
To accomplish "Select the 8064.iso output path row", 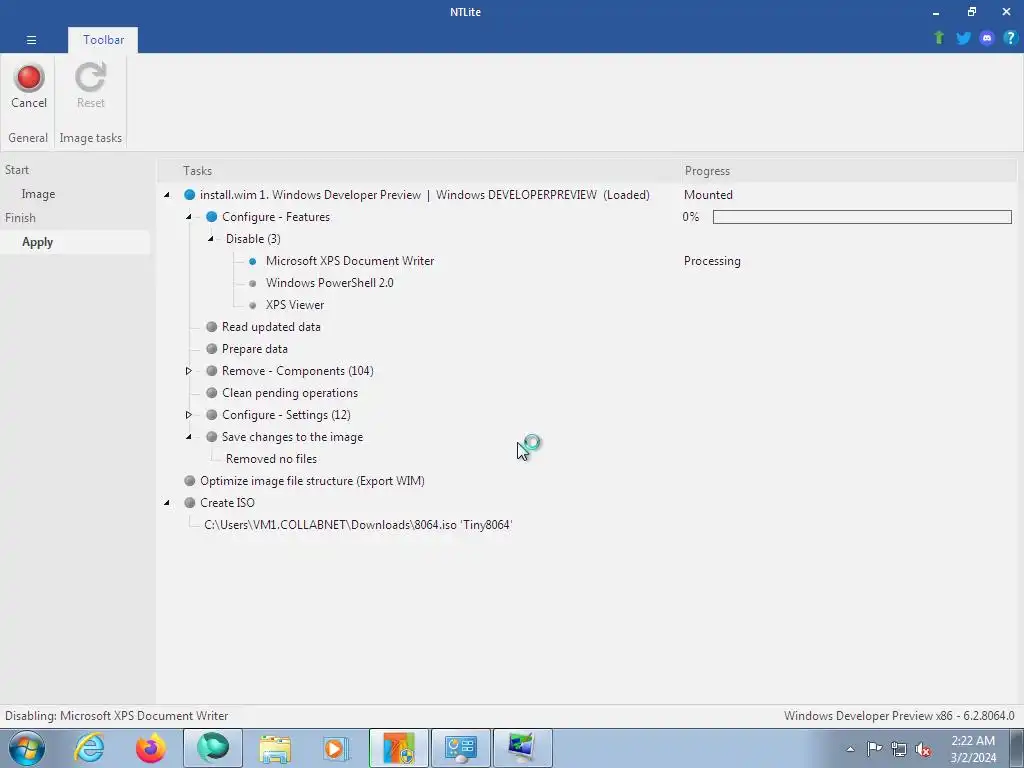I will (358, 525).
